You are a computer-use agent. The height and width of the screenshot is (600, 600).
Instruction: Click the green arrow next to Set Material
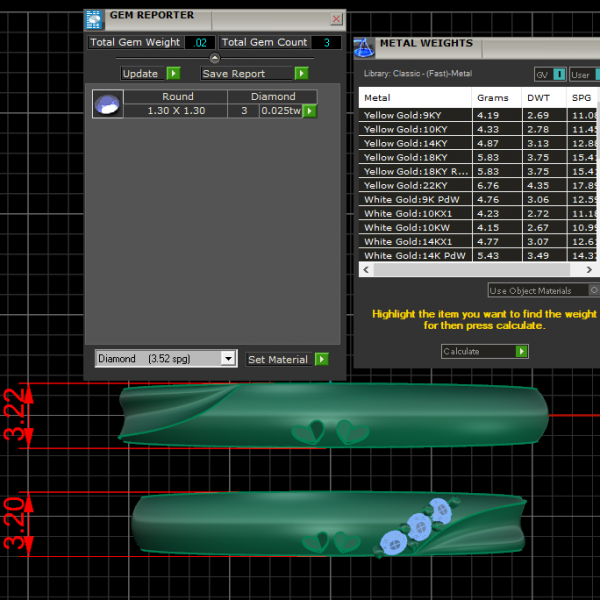(x=321, y=359)
